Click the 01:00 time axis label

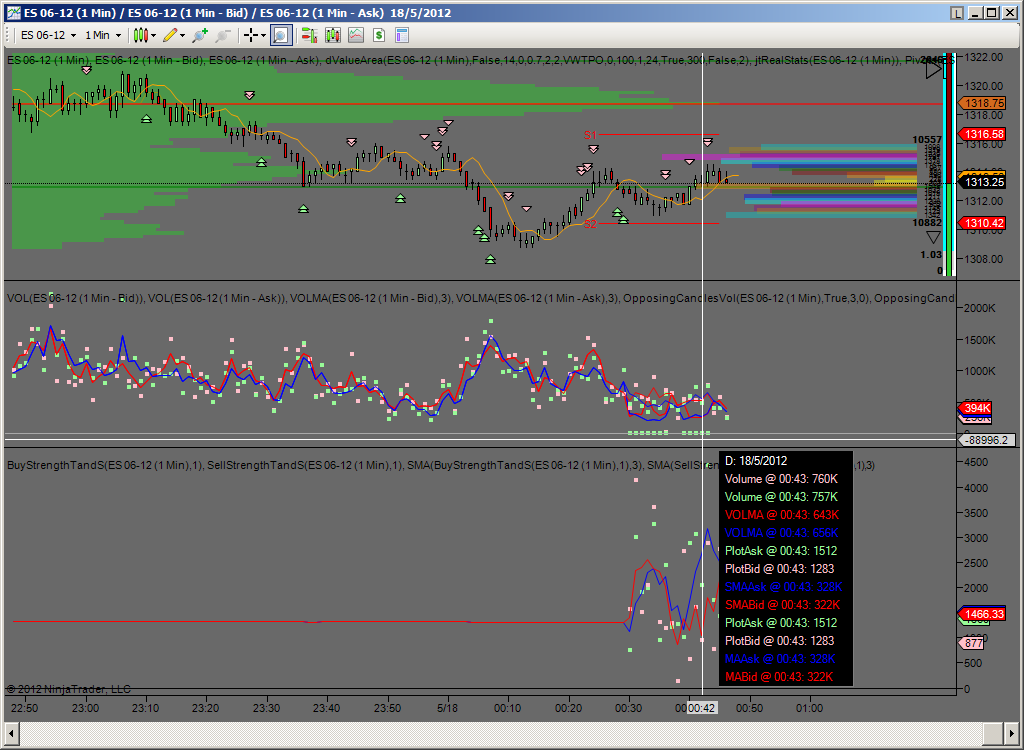click(809, 708)
